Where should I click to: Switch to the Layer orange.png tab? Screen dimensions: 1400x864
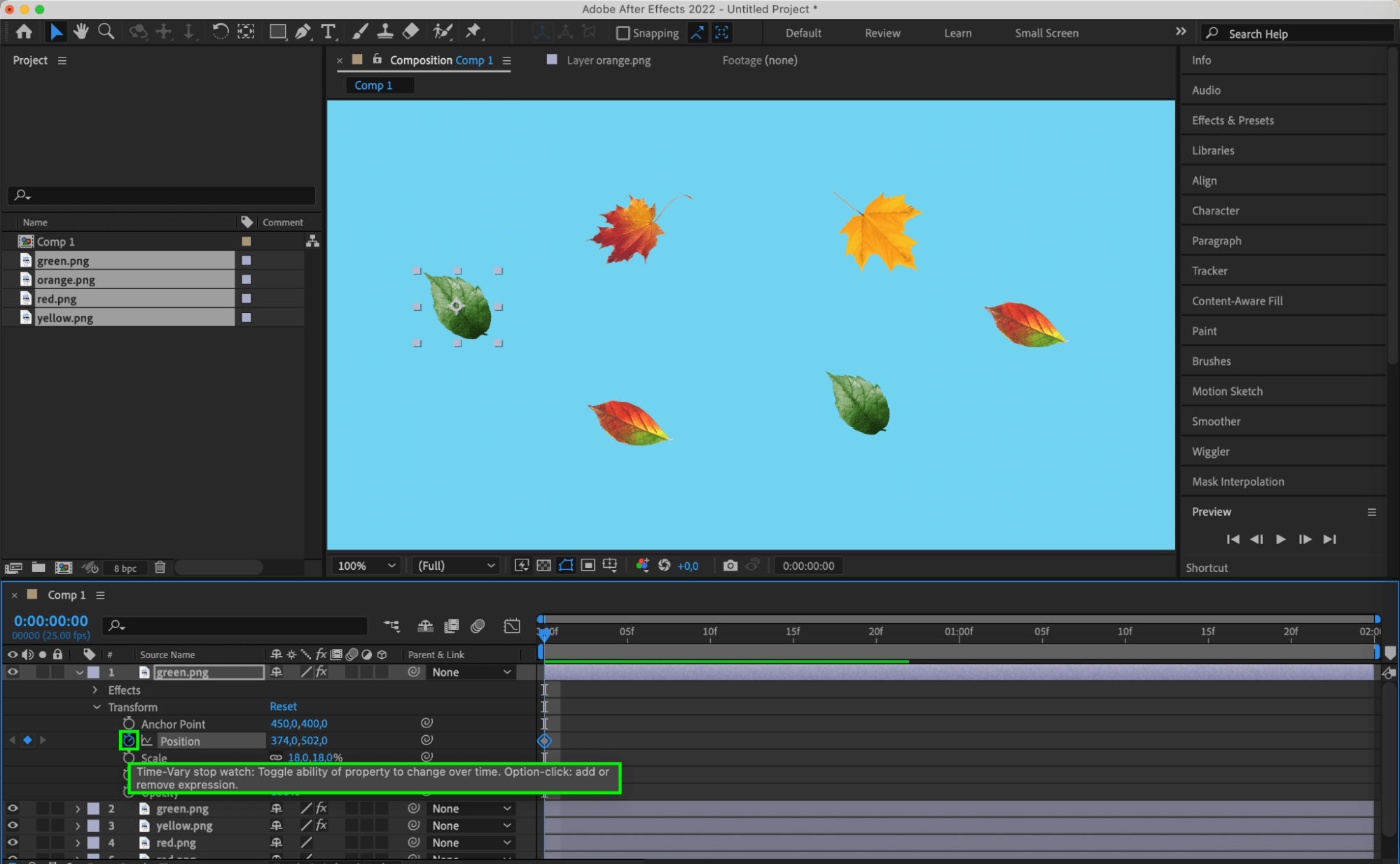coord(608,60)
